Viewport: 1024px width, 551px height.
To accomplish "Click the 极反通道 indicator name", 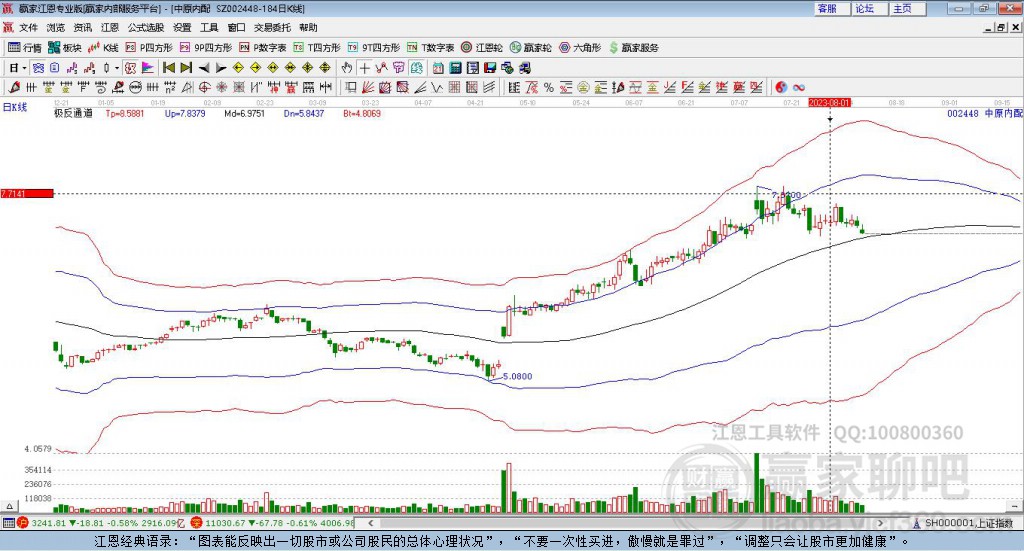I will pos(73,113).
